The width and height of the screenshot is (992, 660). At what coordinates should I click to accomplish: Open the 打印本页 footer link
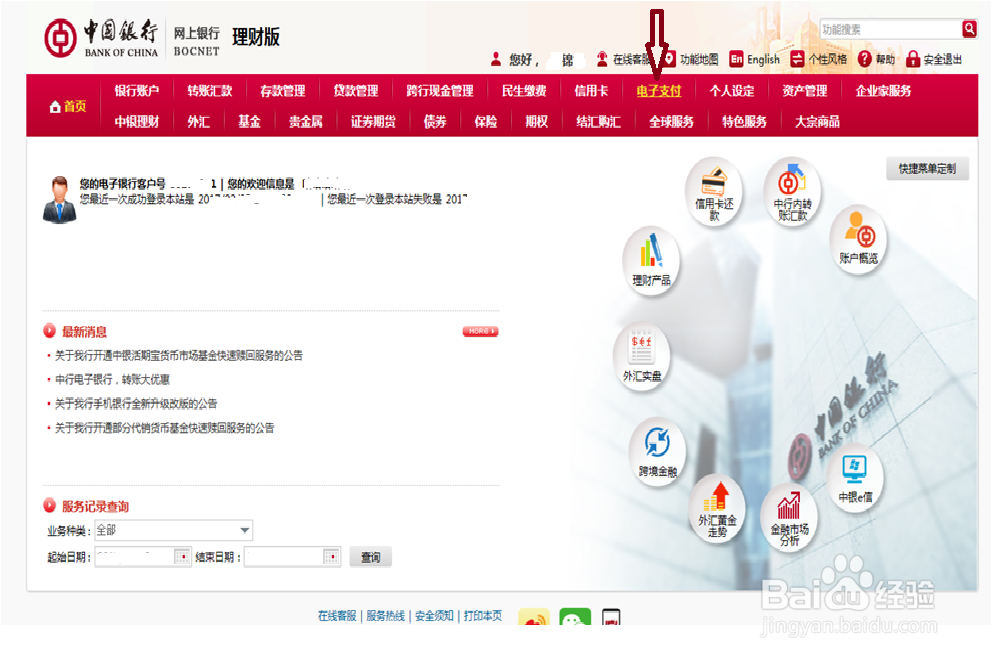pyautogui.click(x=483, y=616)
